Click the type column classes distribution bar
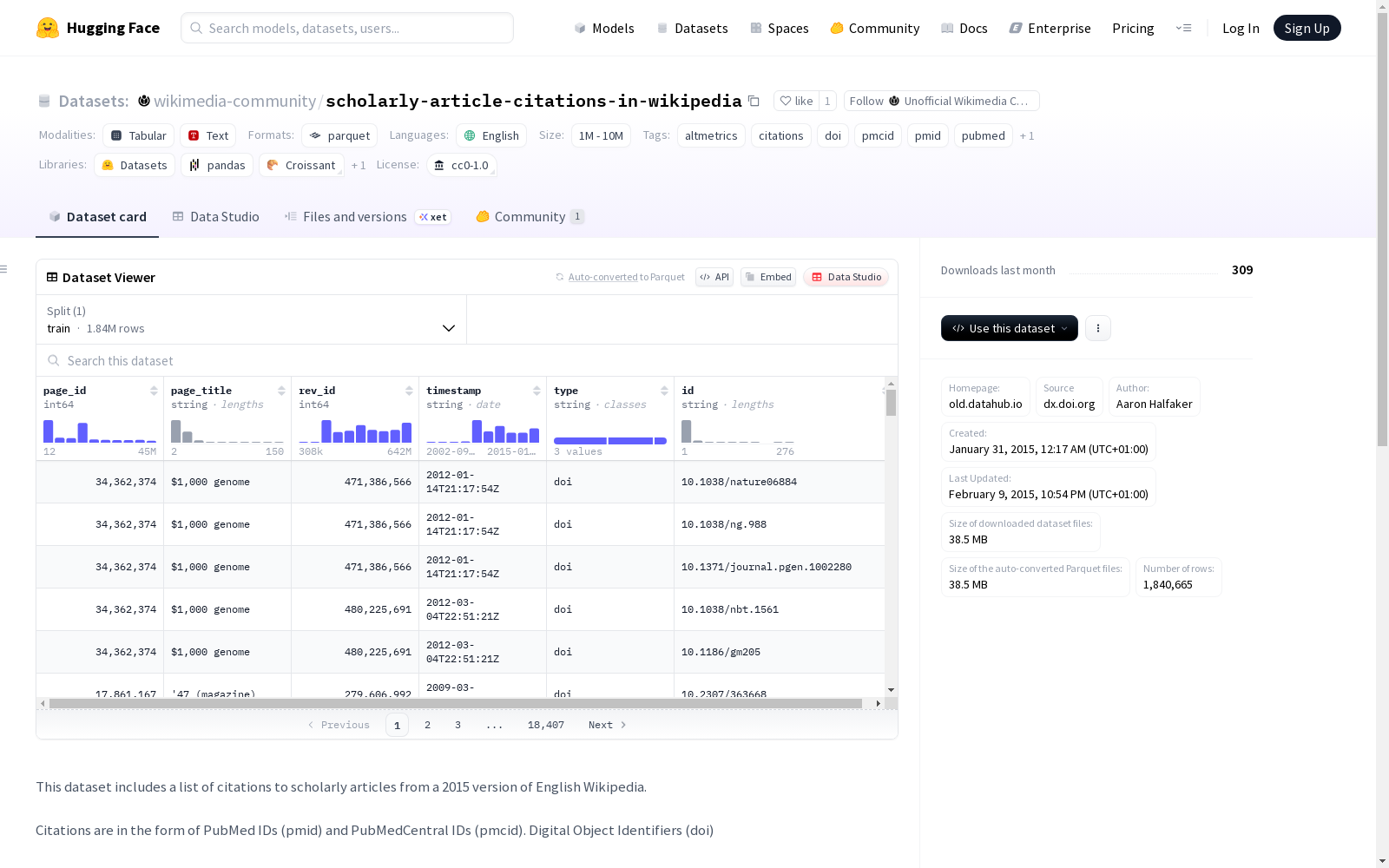Image resolution: width=1389 pixels, height=868 pixels. click(x=610, y=441)
